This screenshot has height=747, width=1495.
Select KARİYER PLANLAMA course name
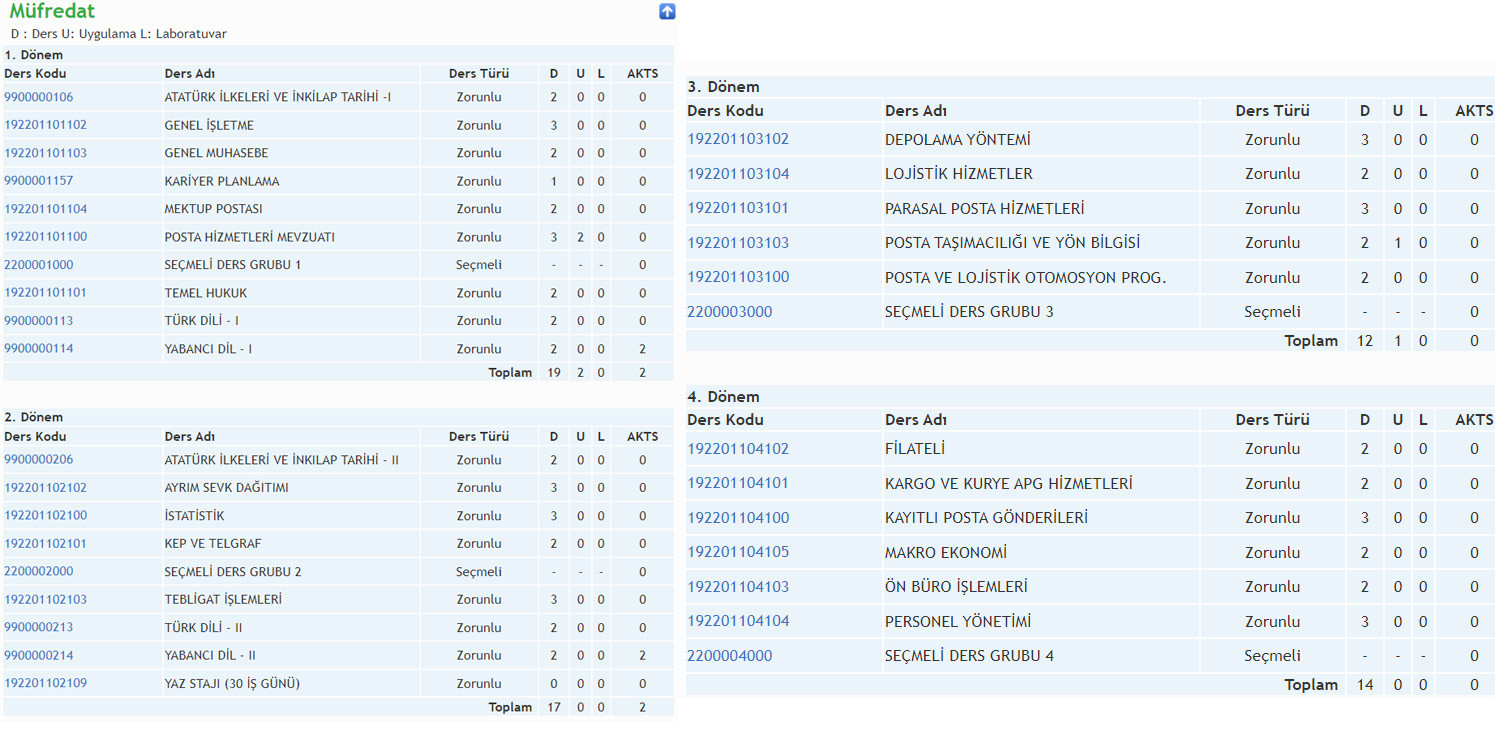pyautogui.click(x=222, y=181)
